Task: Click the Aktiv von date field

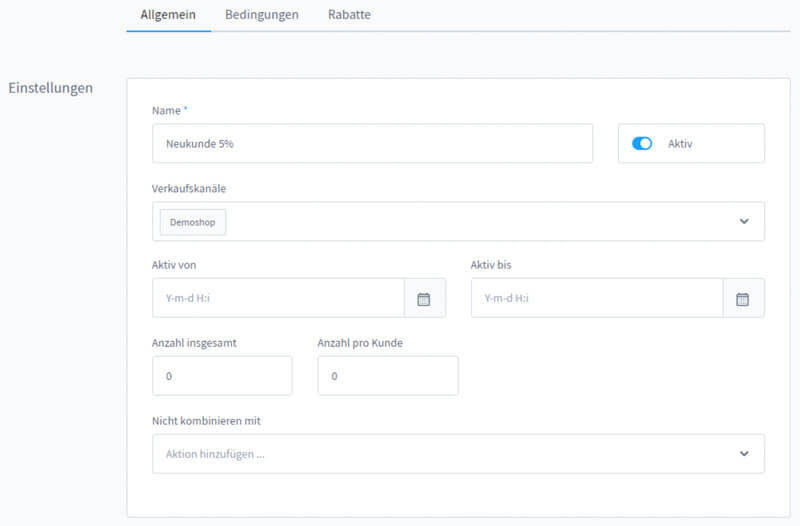Action: tap(278, 298)
